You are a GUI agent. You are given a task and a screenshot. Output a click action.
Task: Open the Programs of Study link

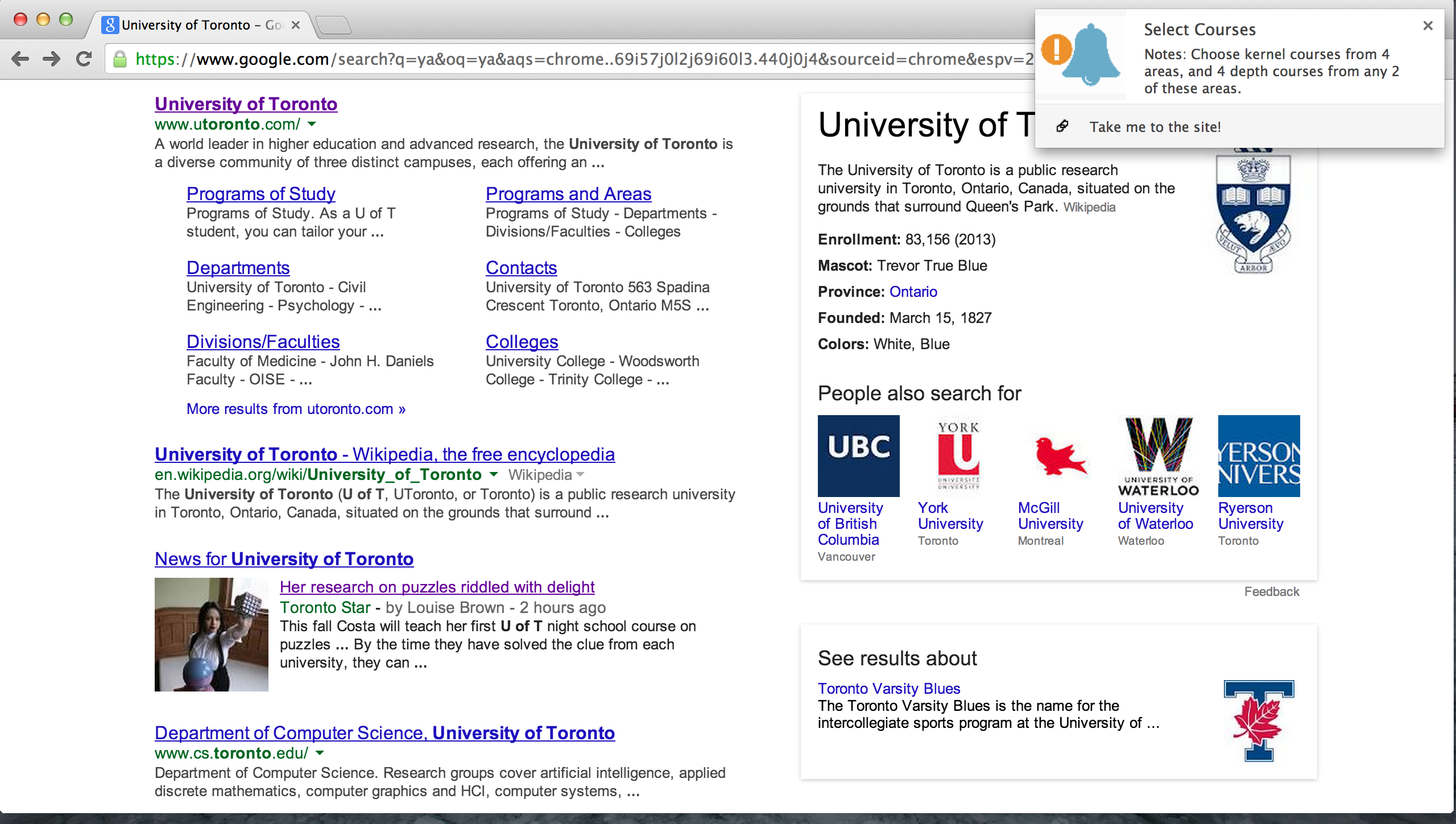260,194
